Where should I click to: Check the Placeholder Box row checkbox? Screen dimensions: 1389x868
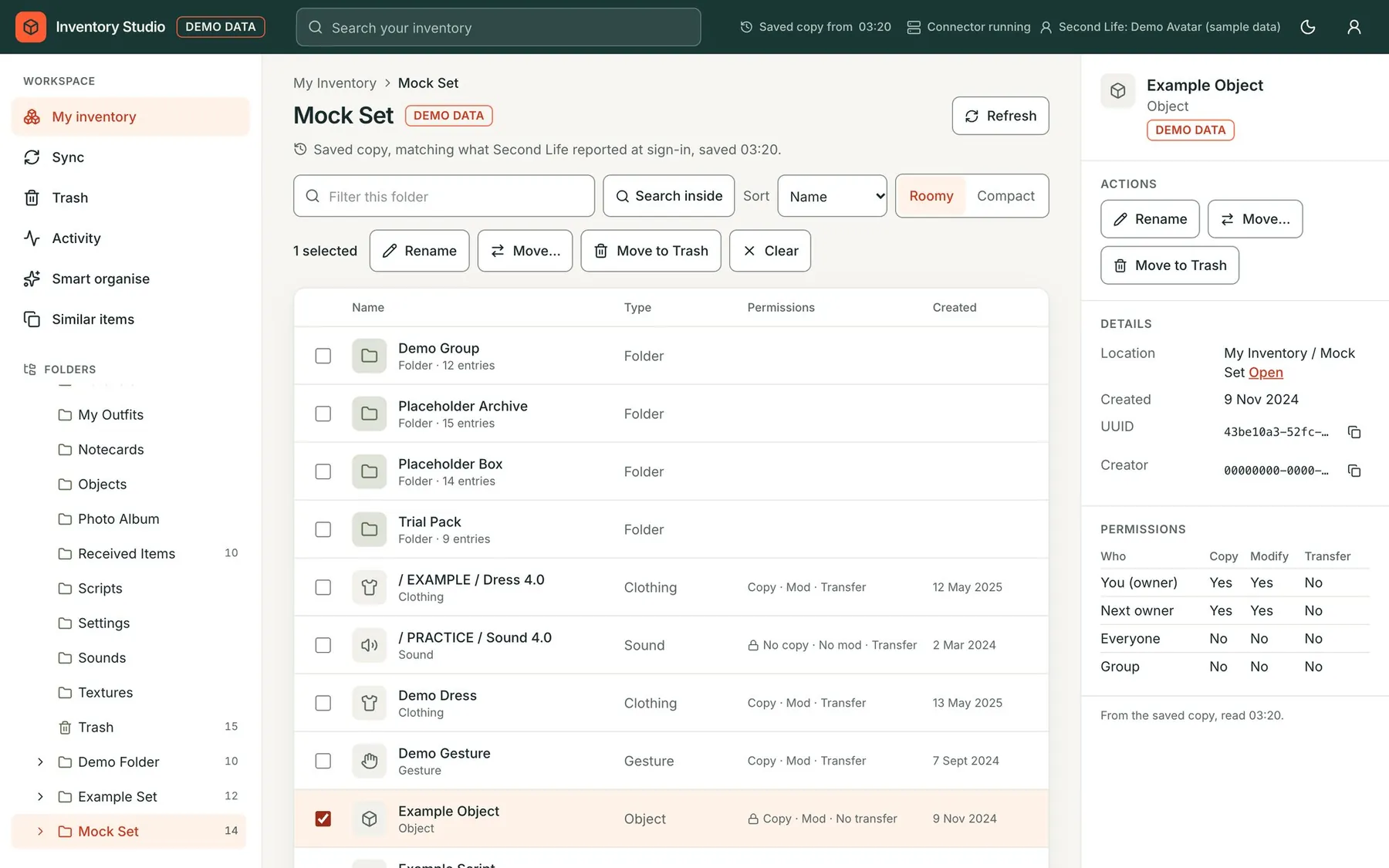pos(323,471)
